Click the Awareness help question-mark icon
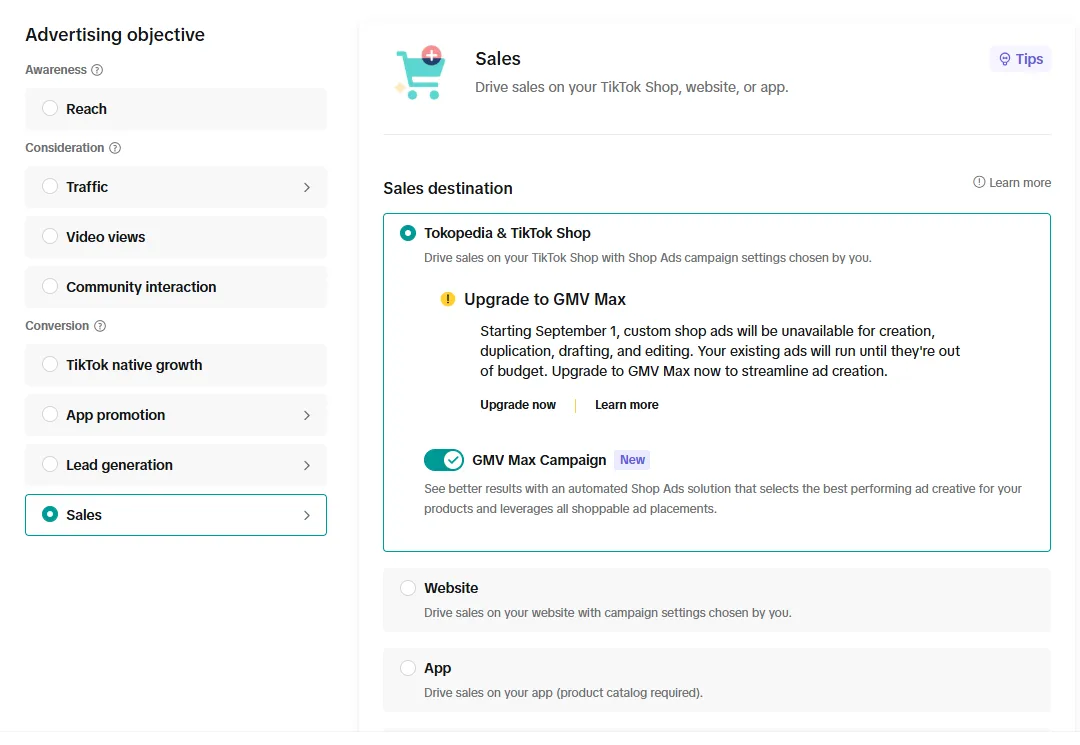Screen dimensions: 1080x745 [97, 70]
